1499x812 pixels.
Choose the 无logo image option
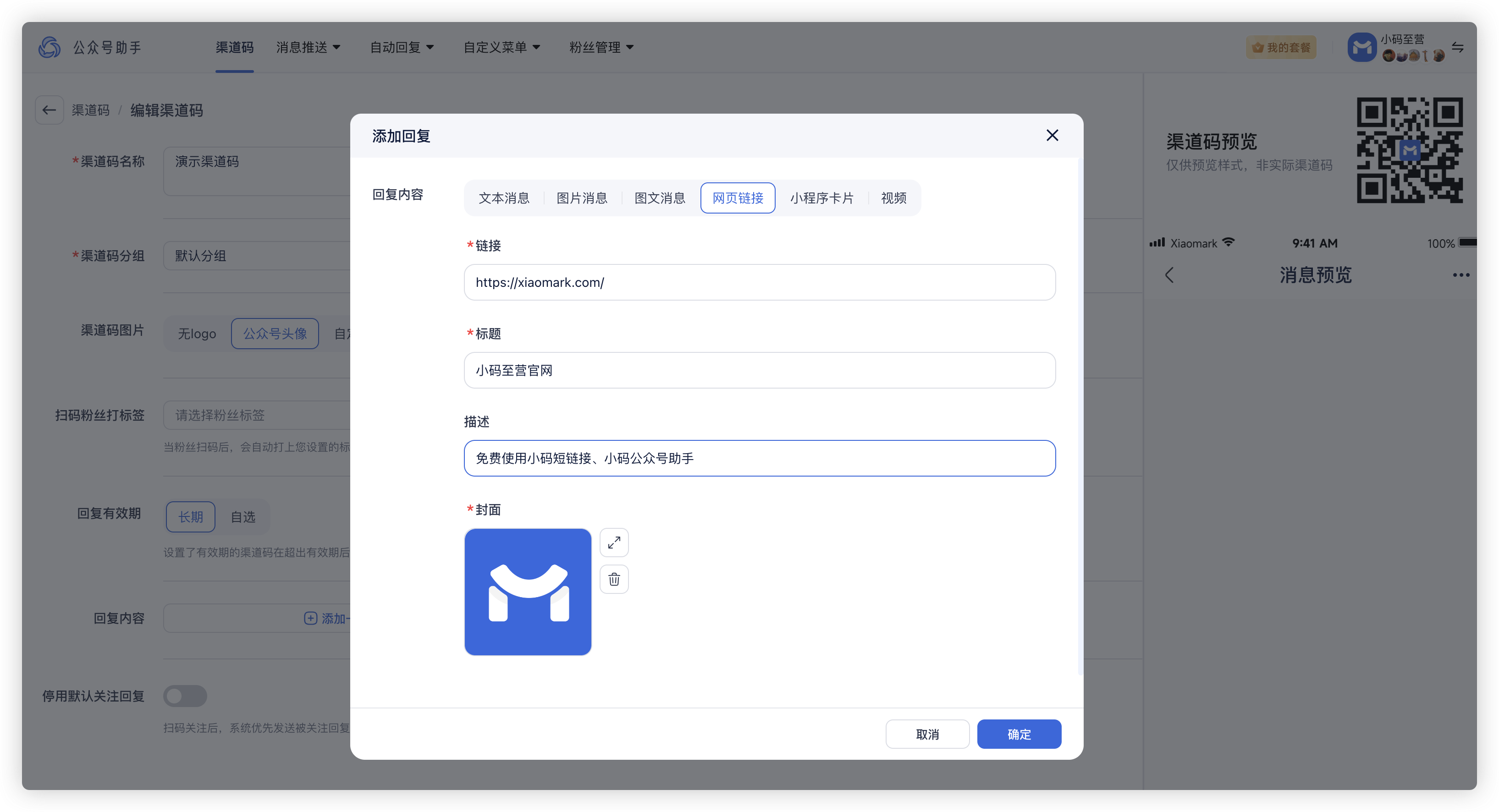[197, 333]
